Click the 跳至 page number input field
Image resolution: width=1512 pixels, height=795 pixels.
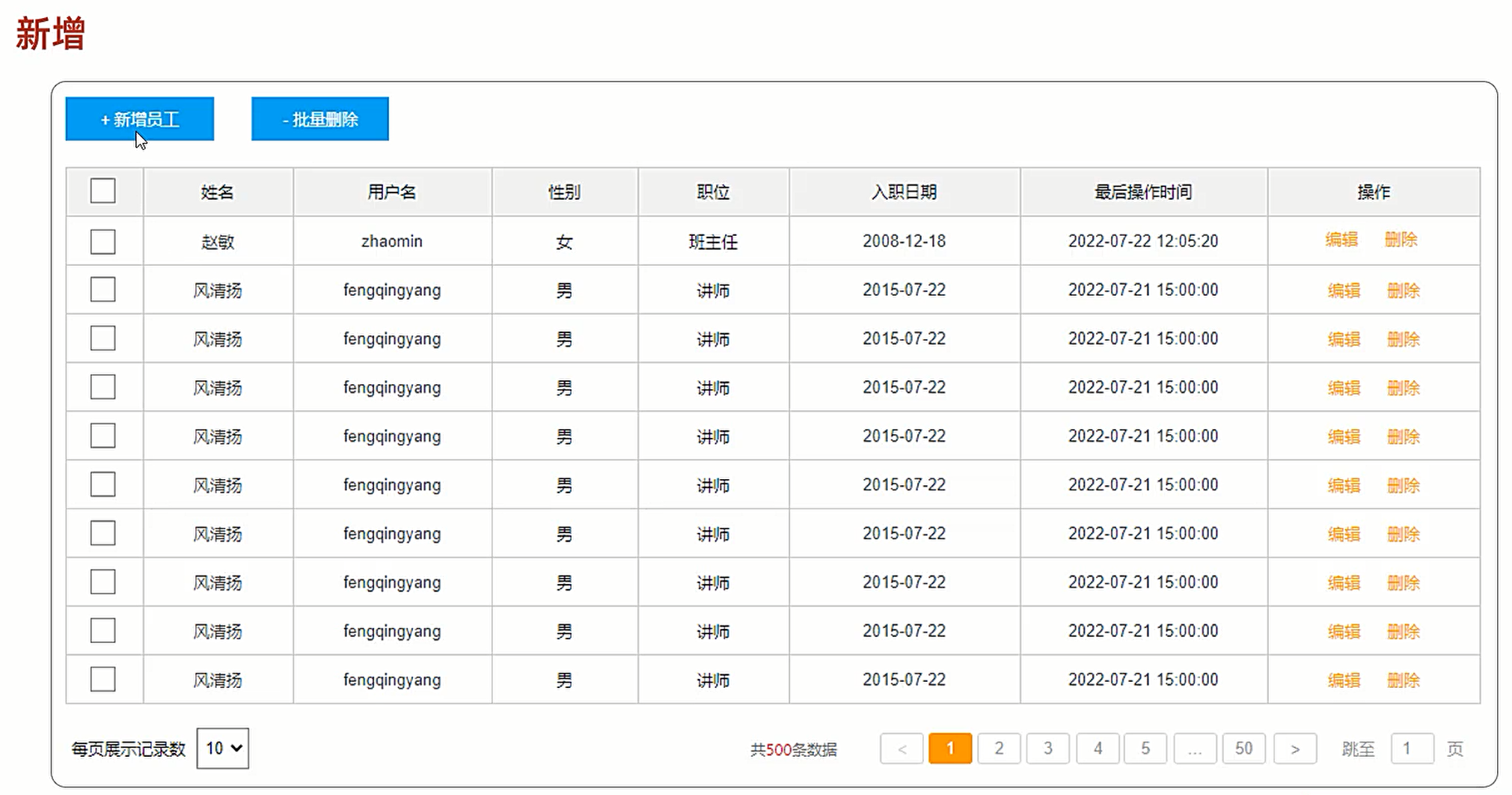tap(1412, 749)
